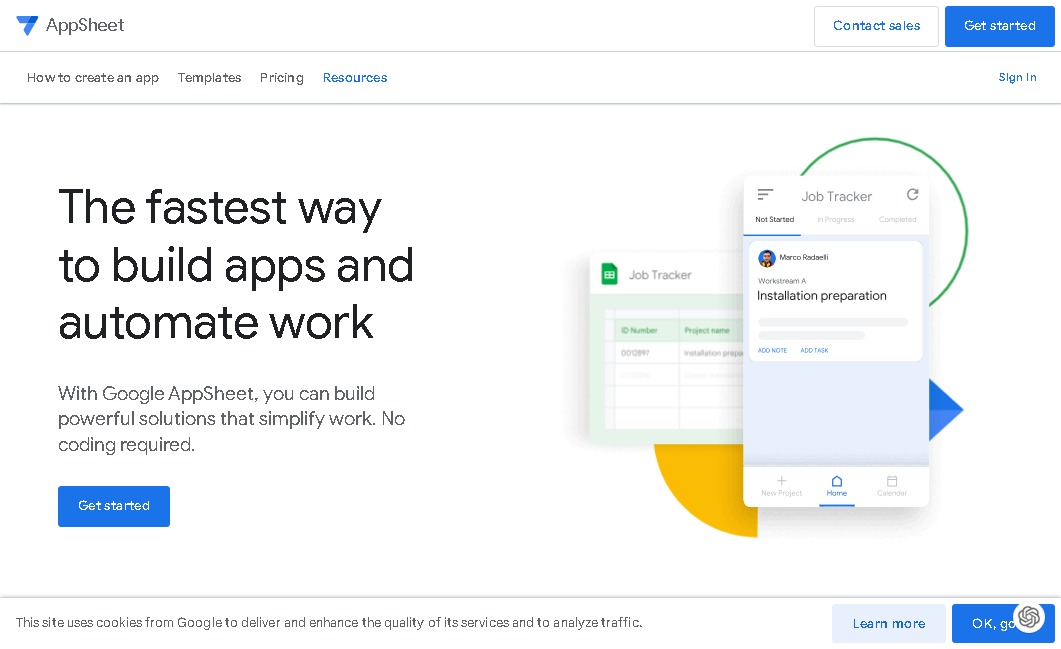Click Learn more in cookie banner
Image resolution: width=1061 pixels, height=649 pixels.
coord(888,623)
